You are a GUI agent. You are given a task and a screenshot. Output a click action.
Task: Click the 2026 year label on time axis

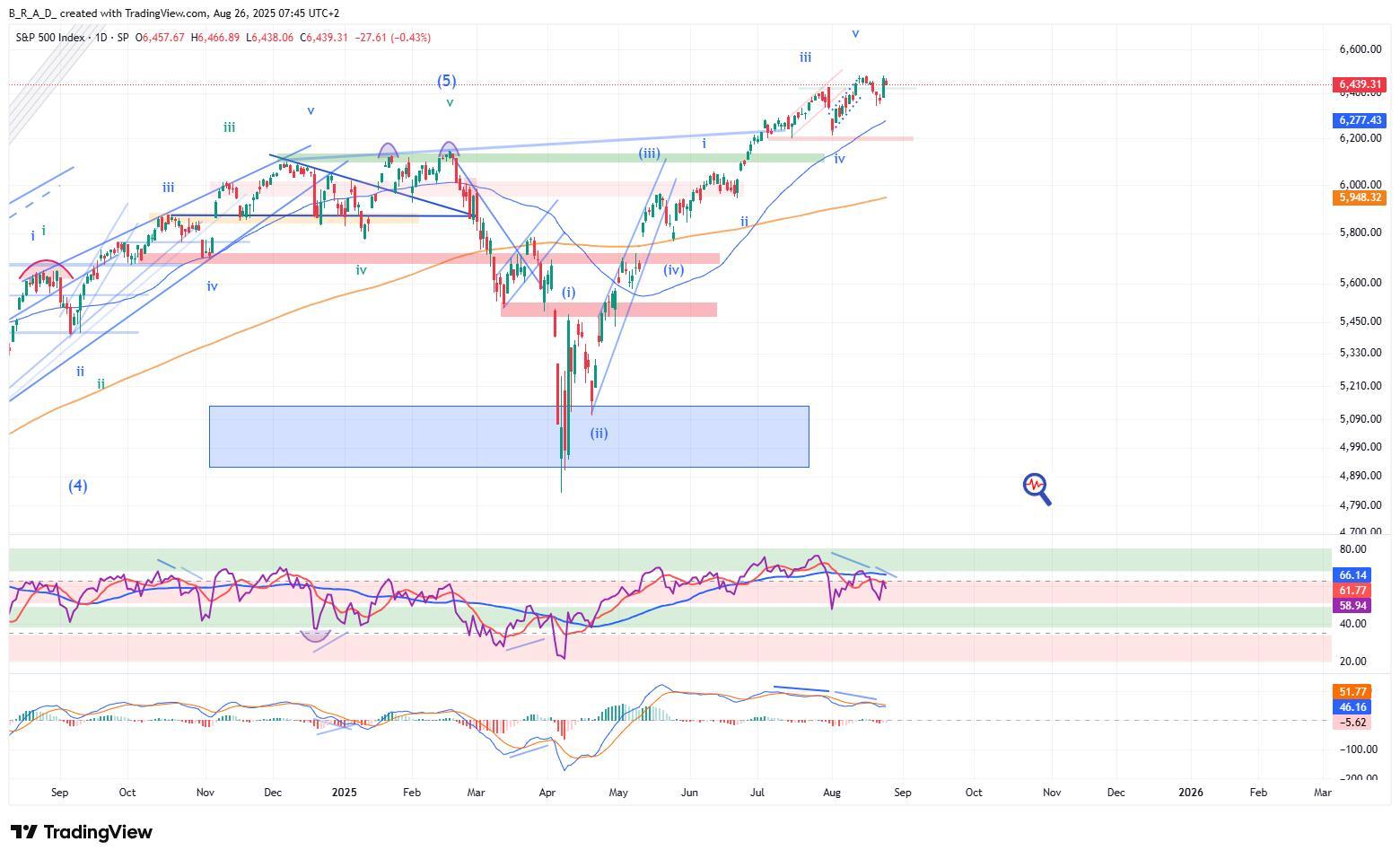click(1190, 792)
